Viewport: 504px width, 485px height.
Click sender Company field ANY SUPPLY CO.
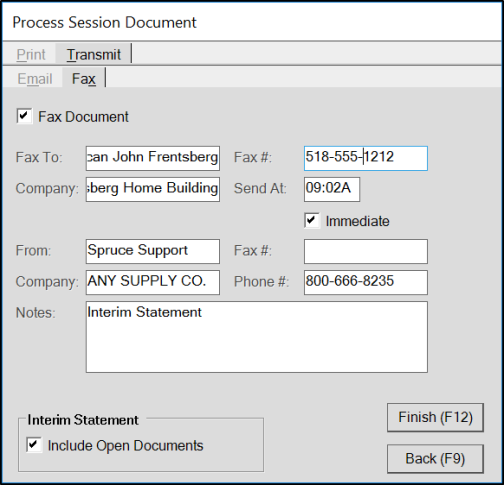pyautogui.click(x=153, y=282)
